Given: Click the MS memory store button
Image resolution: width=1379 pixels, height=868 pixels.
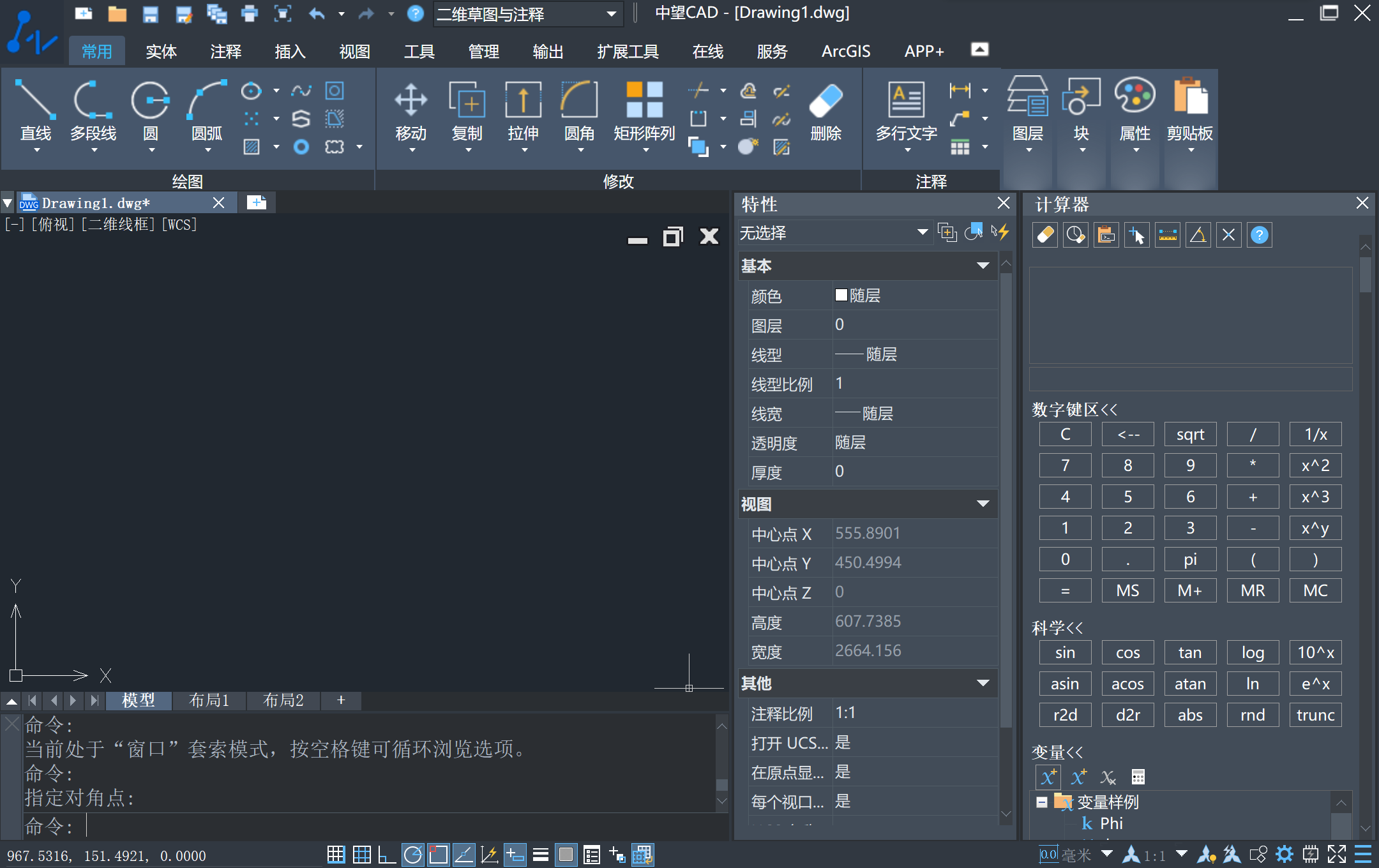Looking at the screenshot, I should tap(1128, 590).
